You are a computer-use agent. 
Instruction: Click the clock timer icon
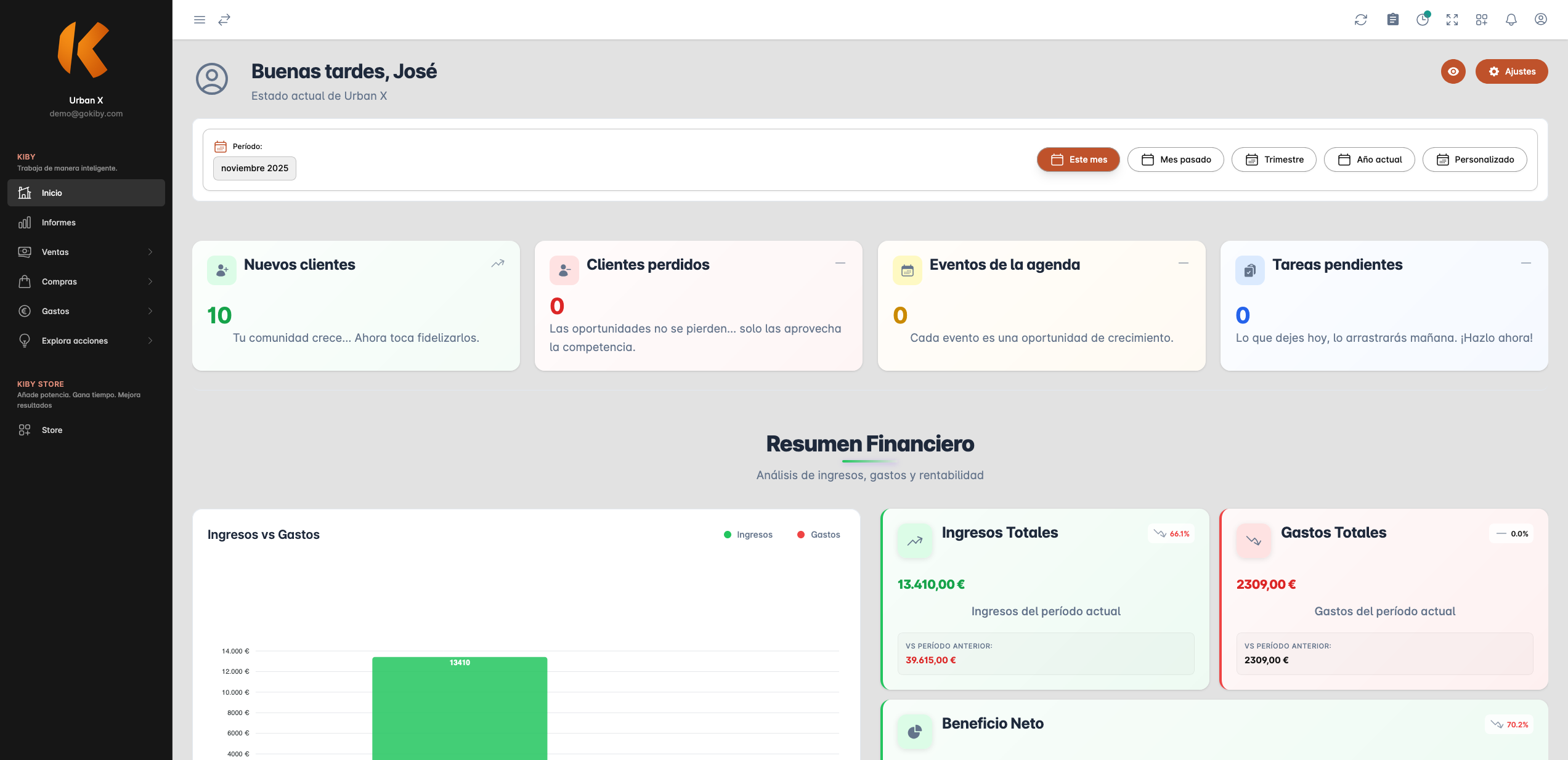pos(1422,20)
